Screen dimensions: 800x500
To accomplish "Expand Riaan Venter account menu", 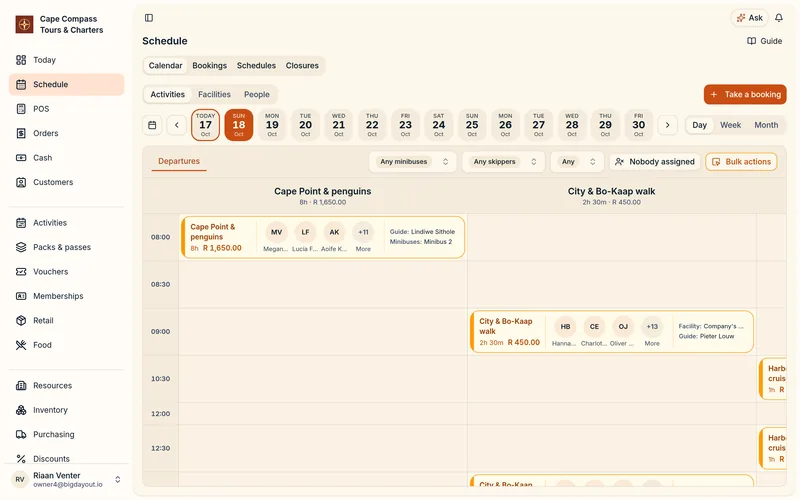I will (x=118, y=480).
